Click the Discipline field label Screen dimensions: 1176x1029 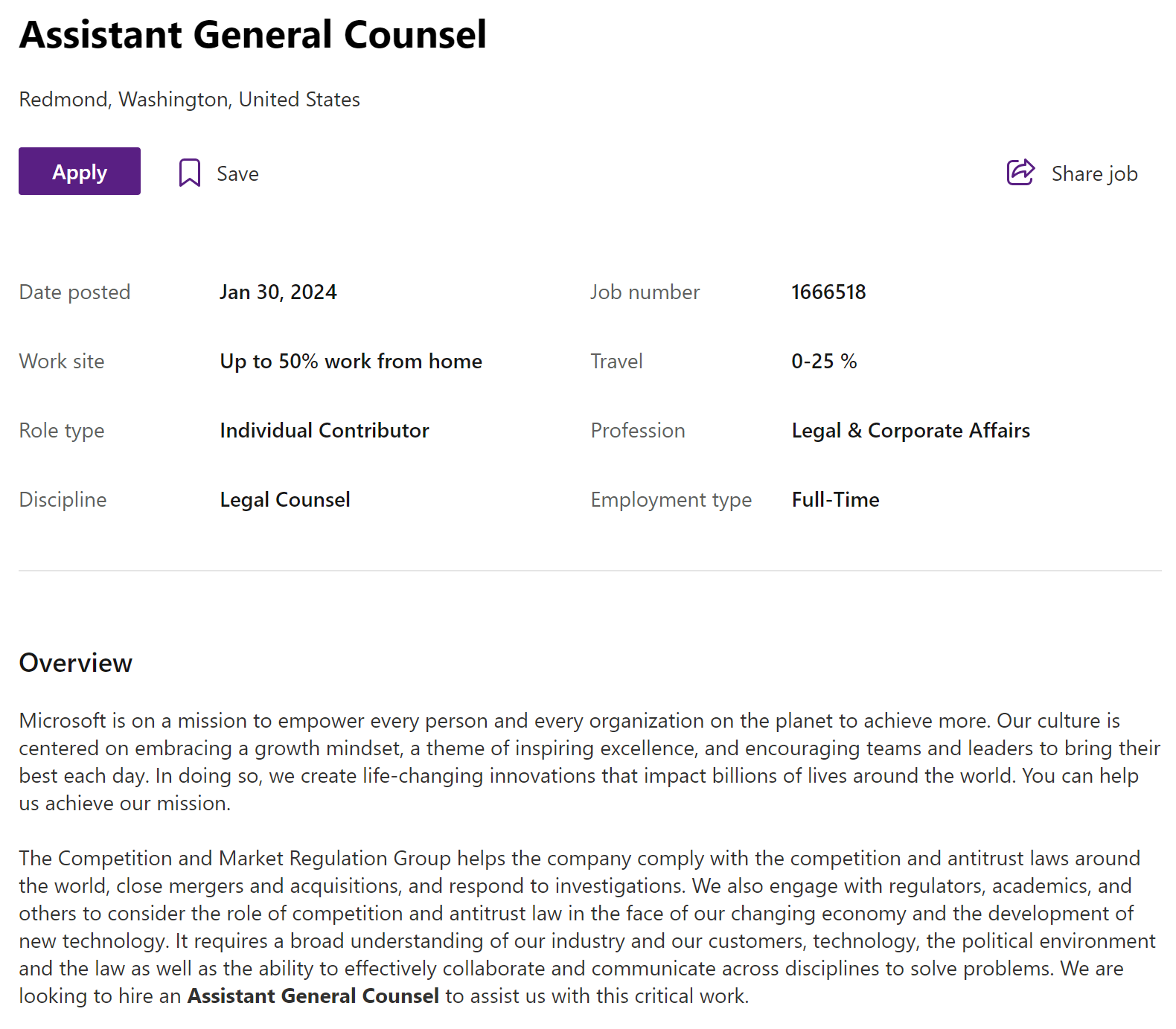63,500
